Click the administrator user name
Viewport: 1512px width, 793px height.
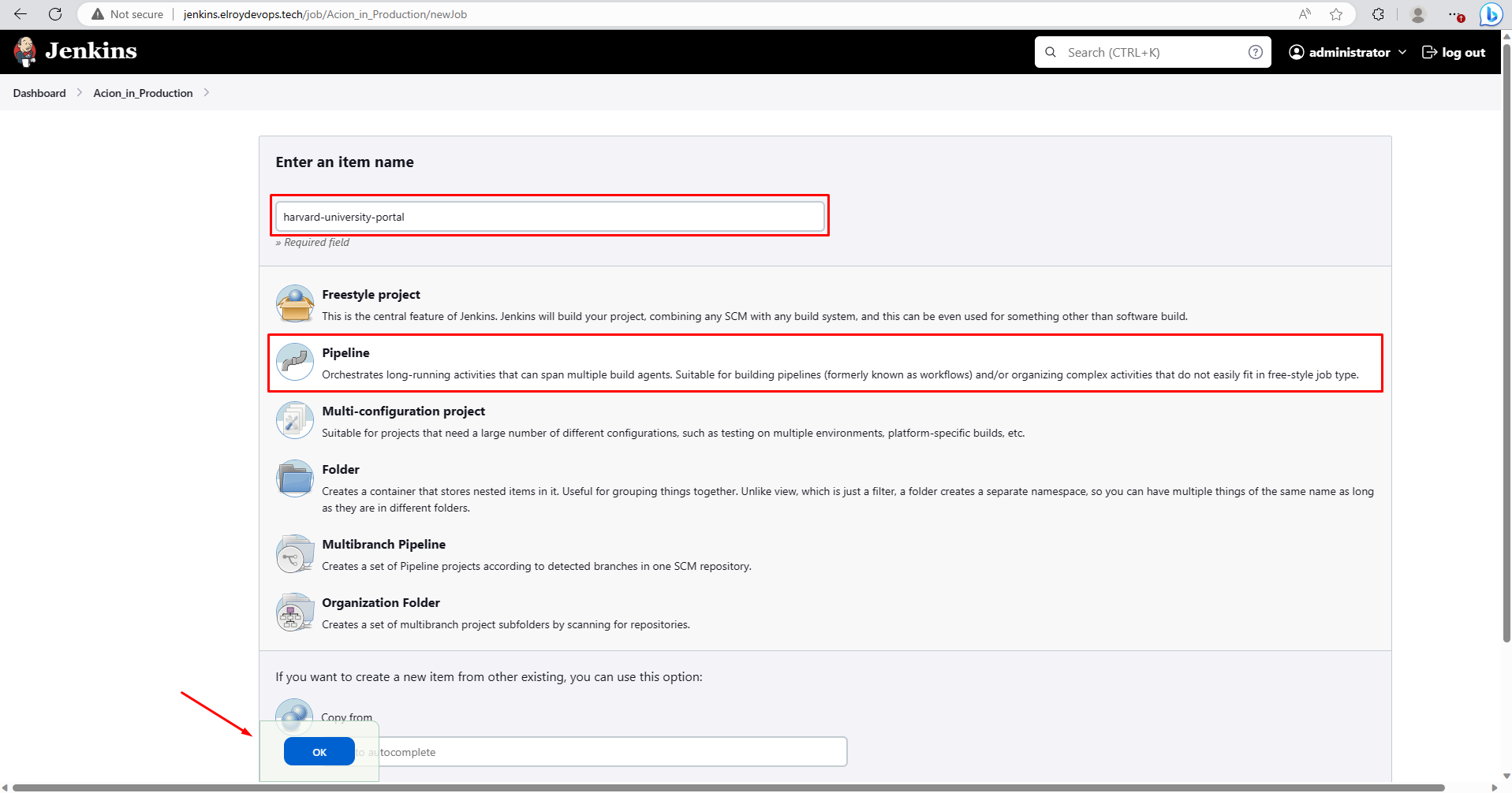click(1350, 52)
